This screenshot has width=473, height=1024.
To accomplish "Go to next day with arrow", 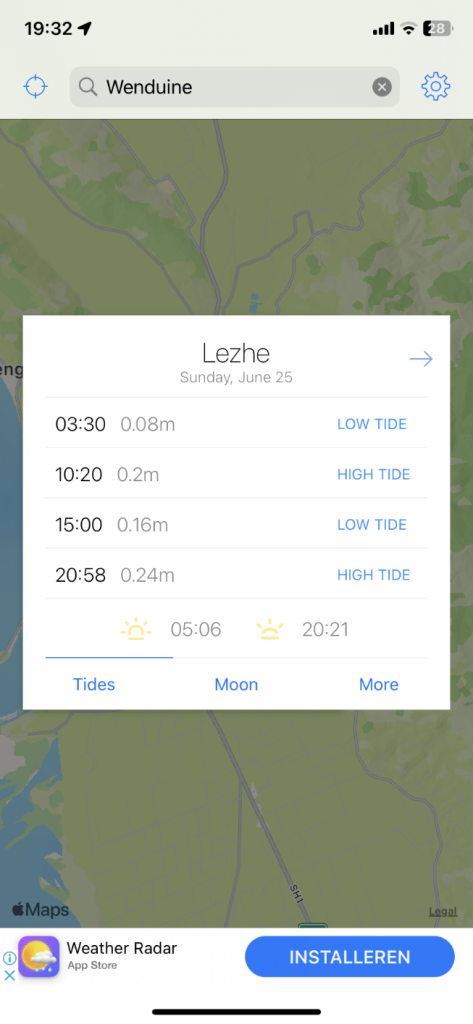I will tap(421, 359).
